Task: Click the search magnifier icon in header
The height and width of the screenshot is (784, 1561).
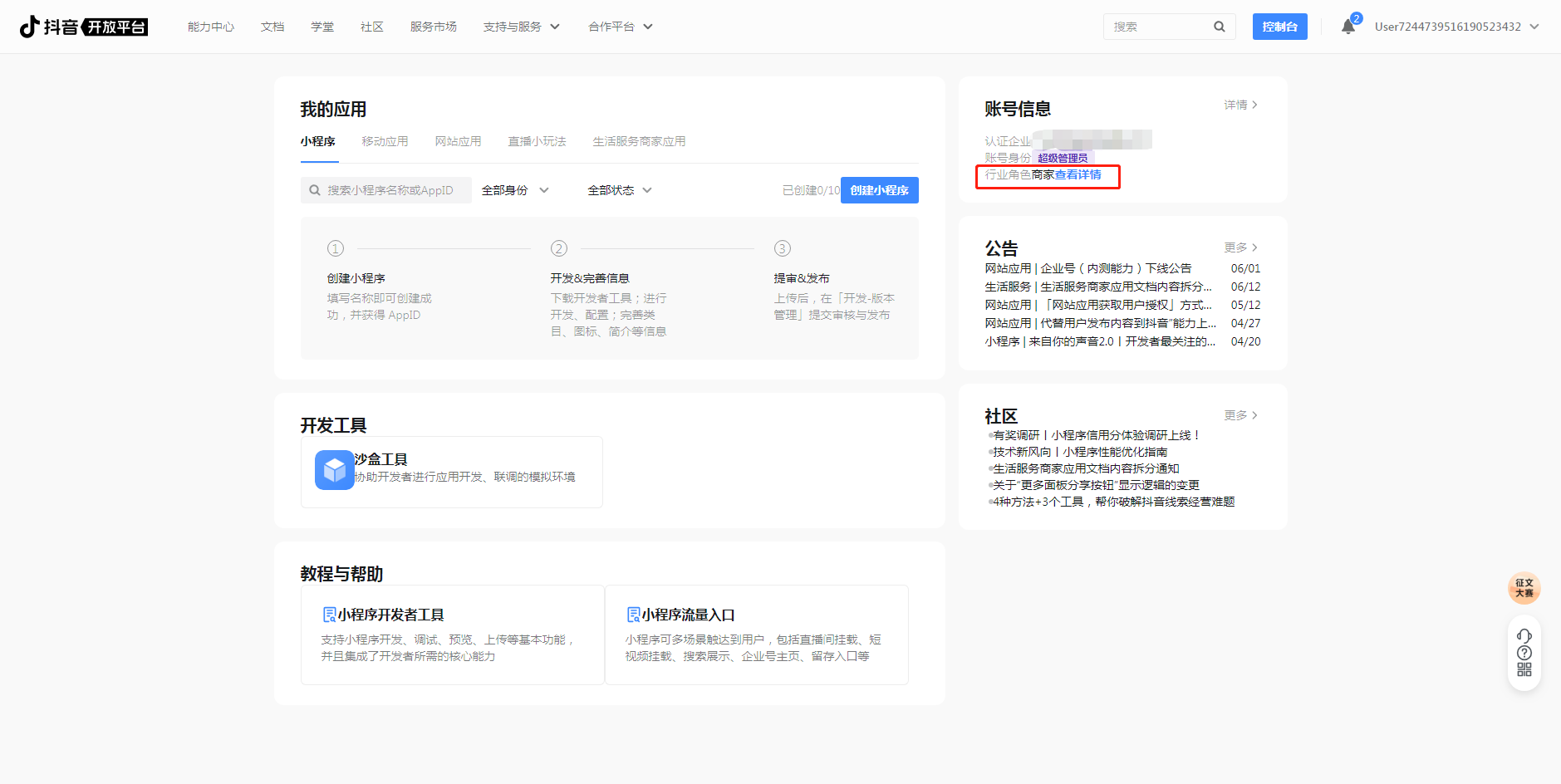Action: pyautogui.click(x=1219, y=27)
